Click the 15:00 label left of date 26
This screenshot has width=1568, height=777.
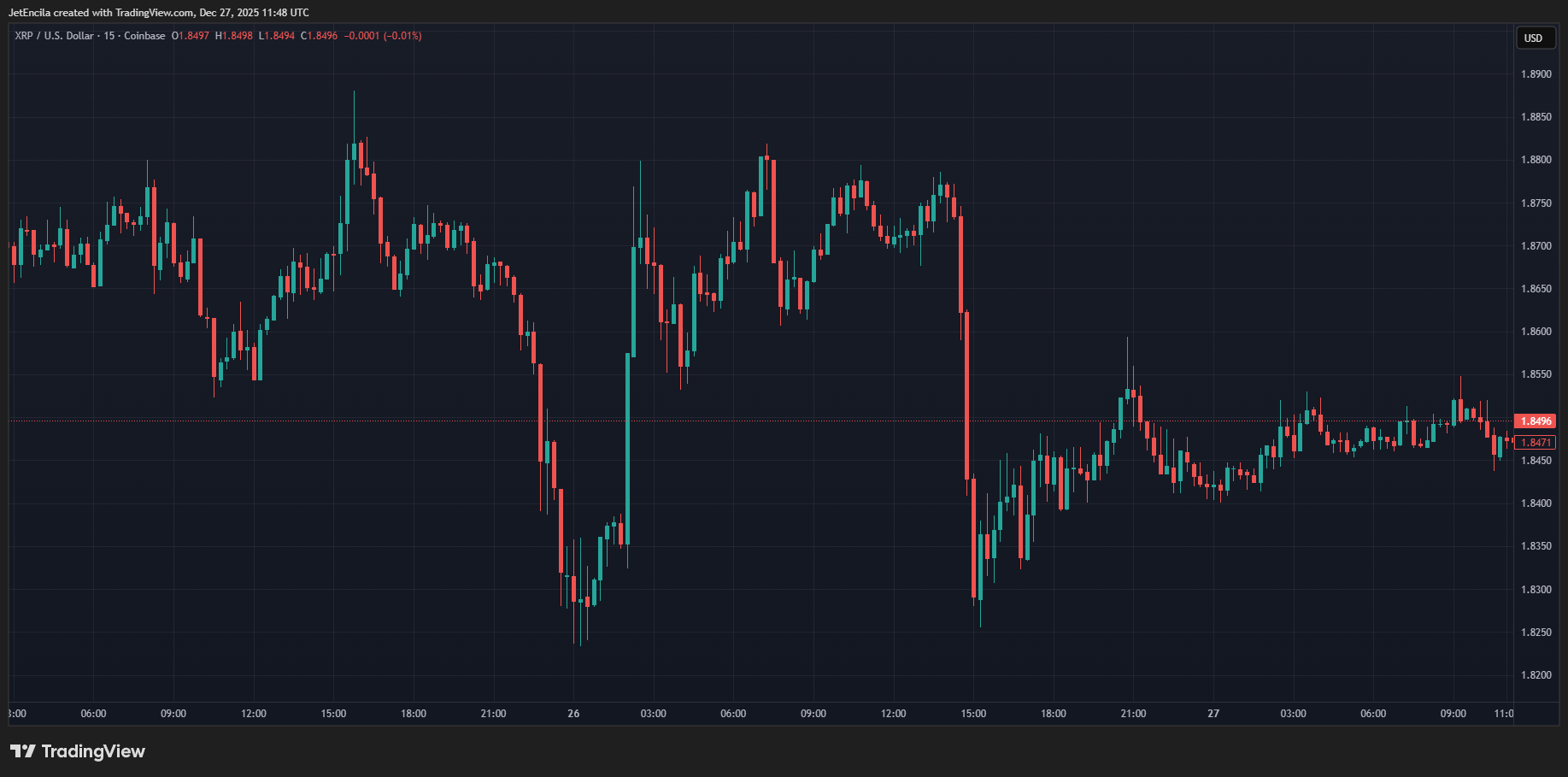pyautogui.click(x=333, y=714)
